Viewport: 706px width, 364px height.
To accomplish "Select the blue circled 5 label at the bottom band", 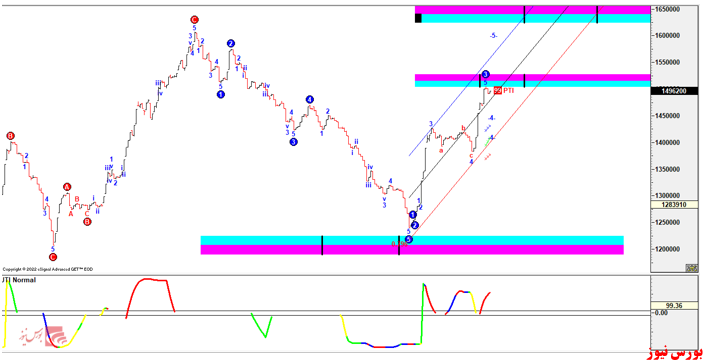I will [408, 239].
